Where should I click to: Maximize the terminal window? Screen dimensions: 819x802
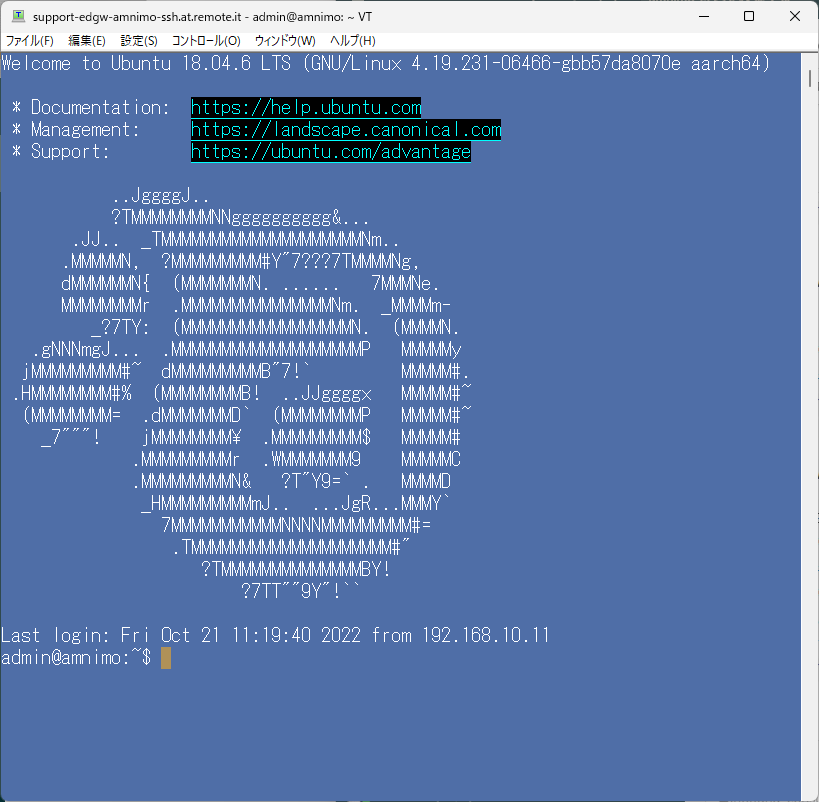(x=749, y=16)
